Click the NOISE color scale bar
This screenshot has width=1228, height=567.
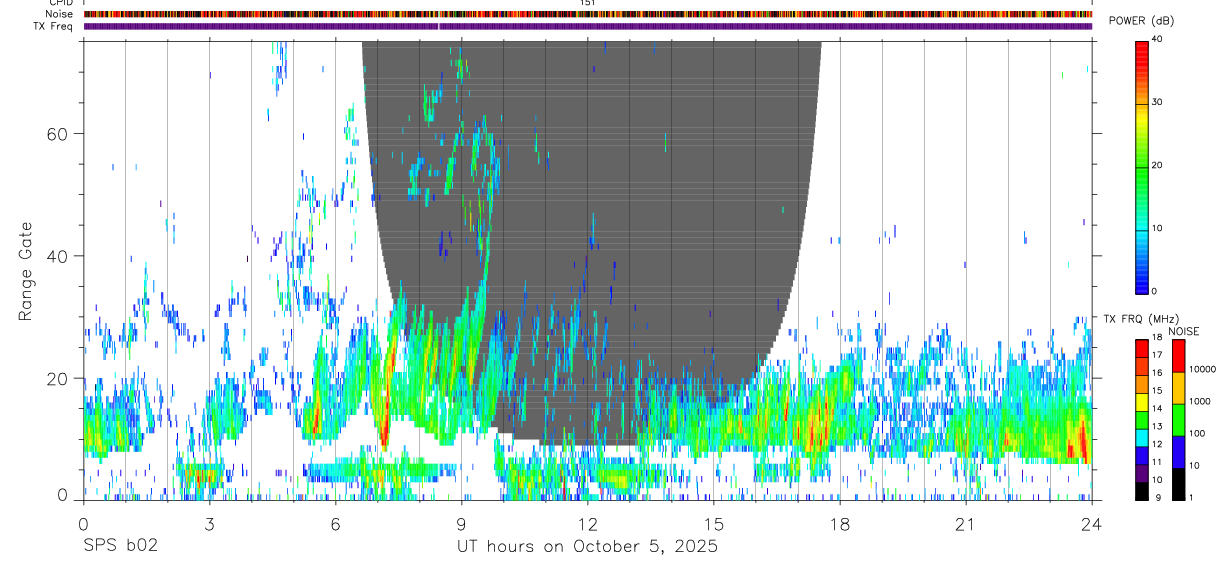(x=1177, y=419)
